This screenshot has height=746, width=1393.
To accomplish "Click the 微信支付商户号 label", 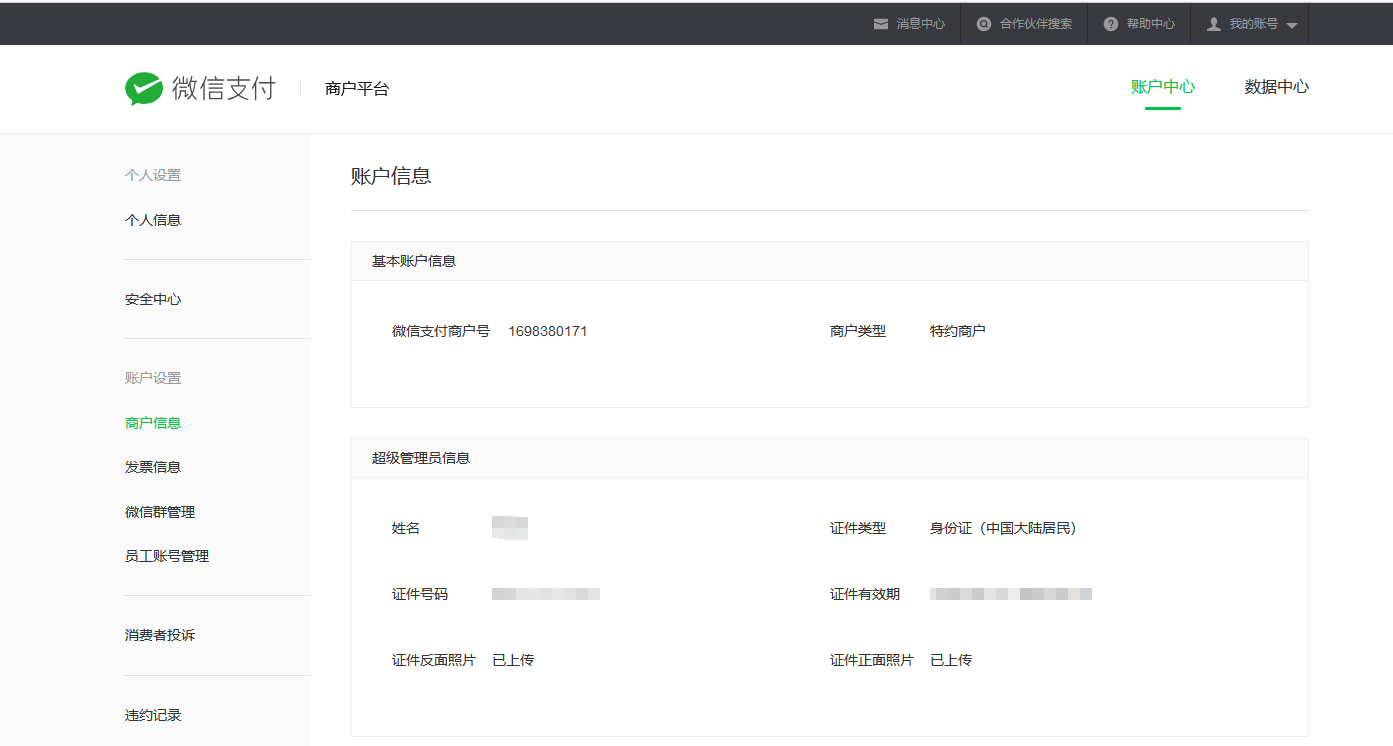I will tap(441, 331).
